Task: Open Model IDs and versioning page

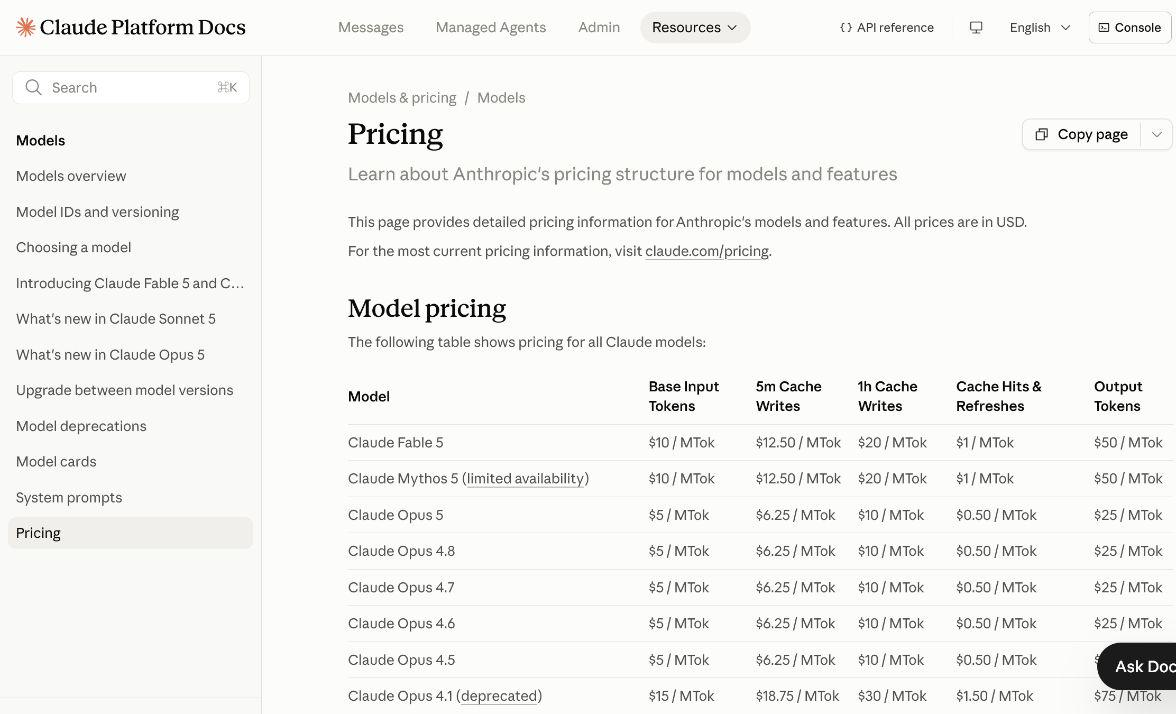Action: coord(98,212)
